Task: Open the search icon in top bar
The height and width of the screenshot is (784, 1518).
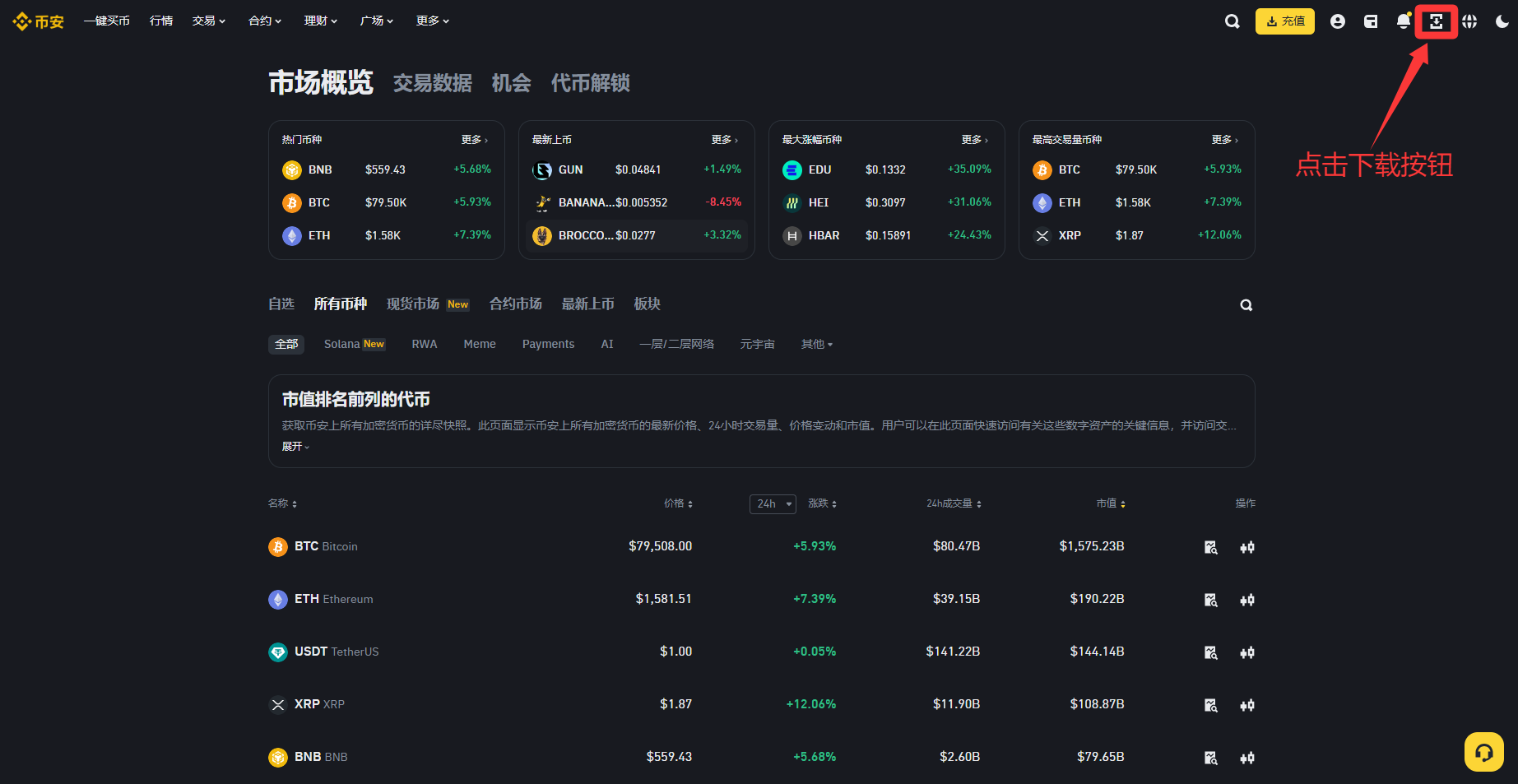Action: click(x=1232, y=21)
